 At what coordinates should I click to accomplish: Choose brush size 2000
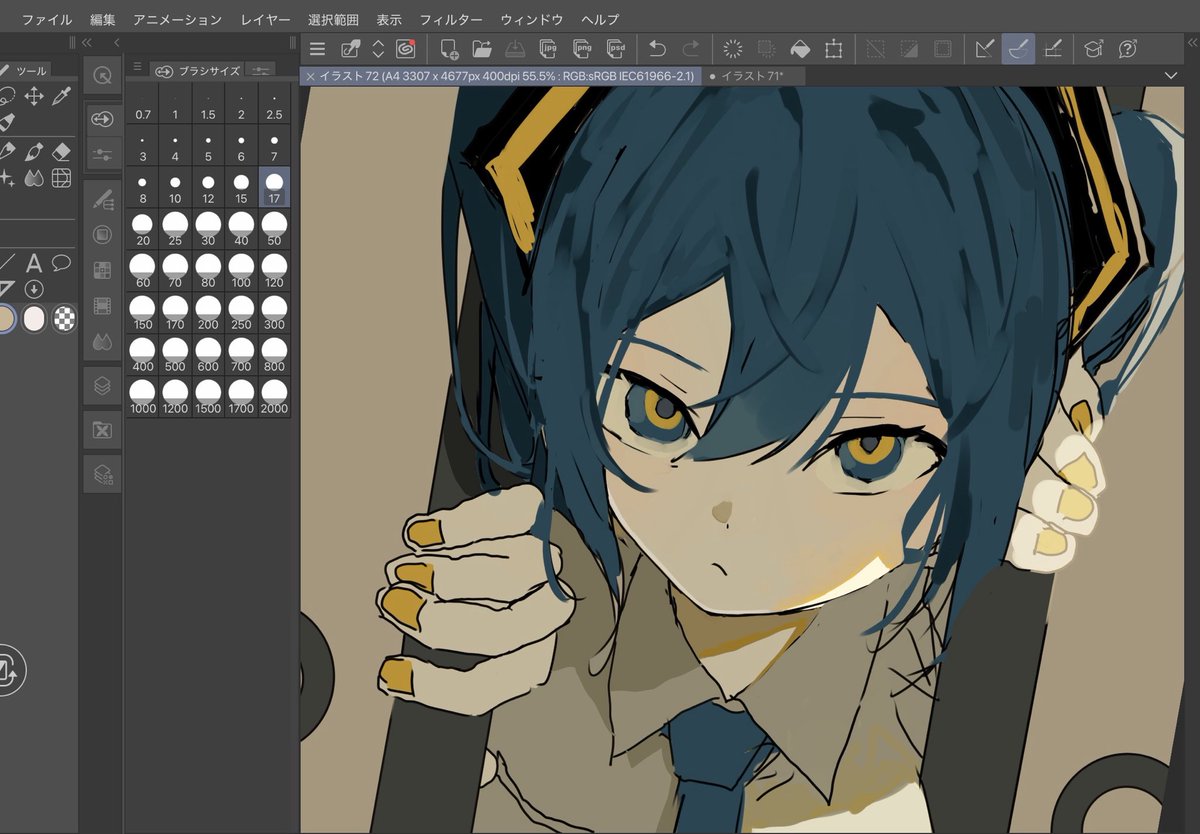click(274, 397)
